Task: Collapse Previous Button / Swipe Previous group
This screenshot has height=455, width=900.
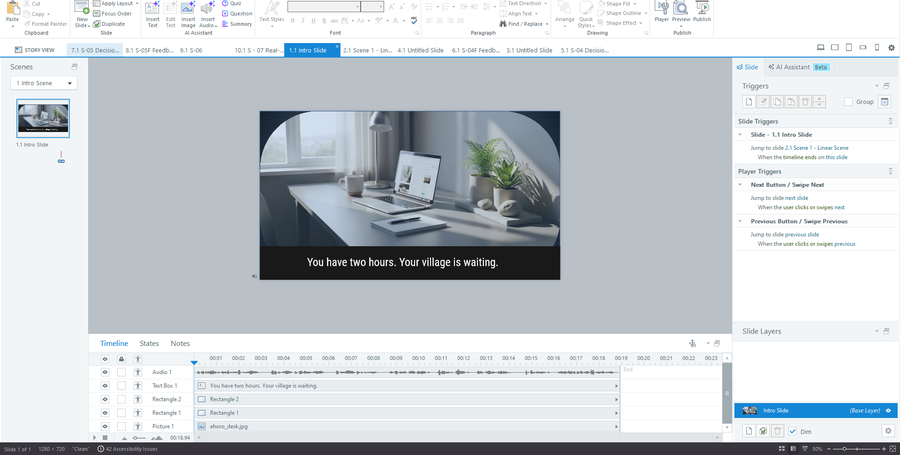Action: tap(740, 221)
